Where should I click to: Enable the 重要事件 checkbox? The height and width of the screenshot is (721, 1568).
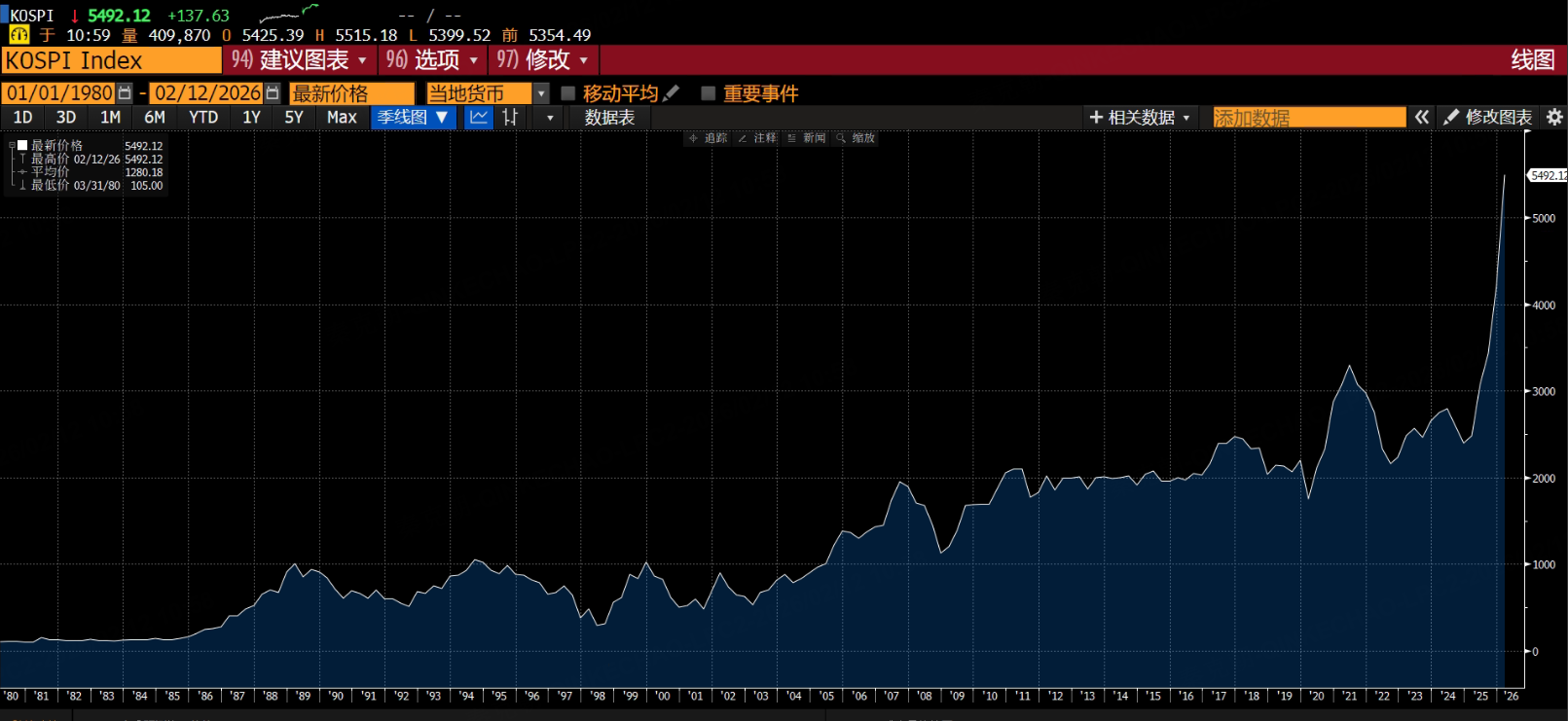pos(709,93)
